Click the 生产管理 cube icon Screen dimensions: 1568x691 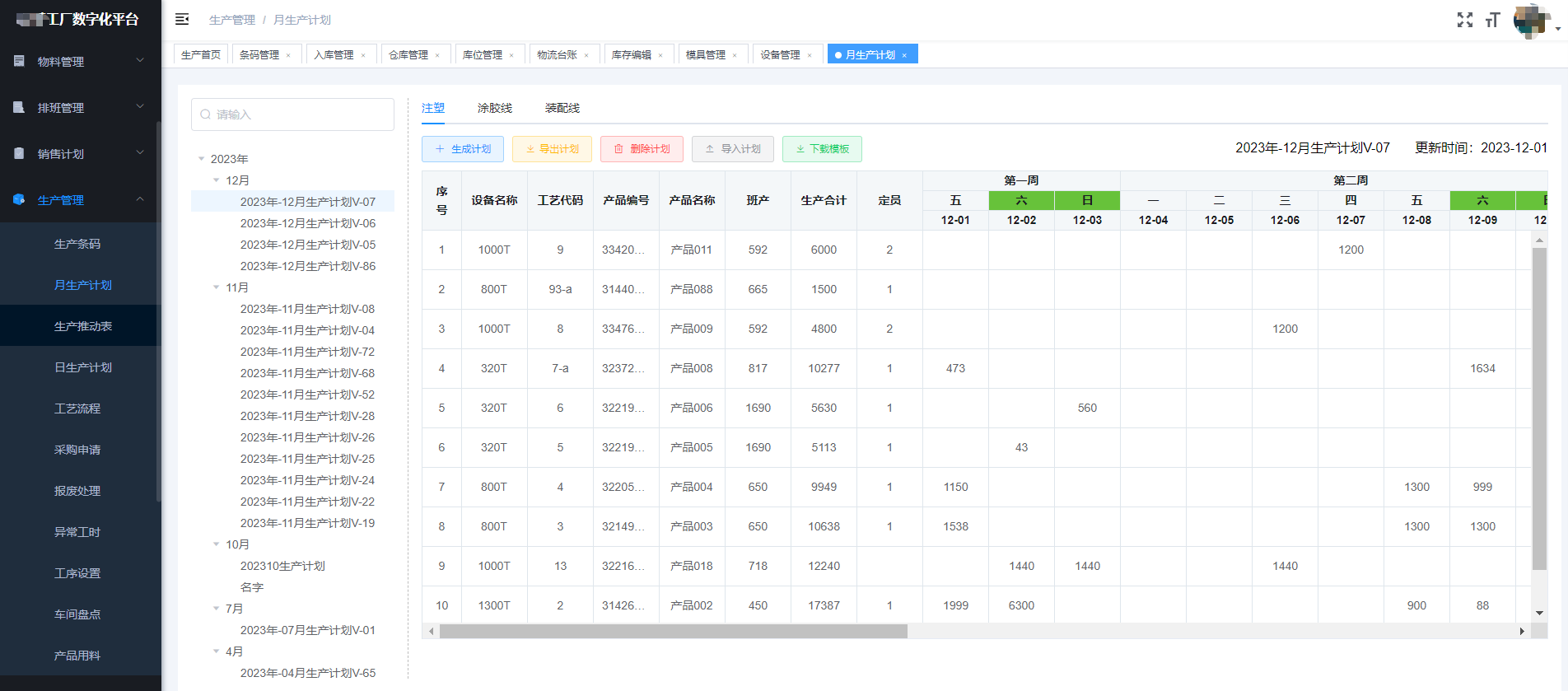[x=19, y=199]
